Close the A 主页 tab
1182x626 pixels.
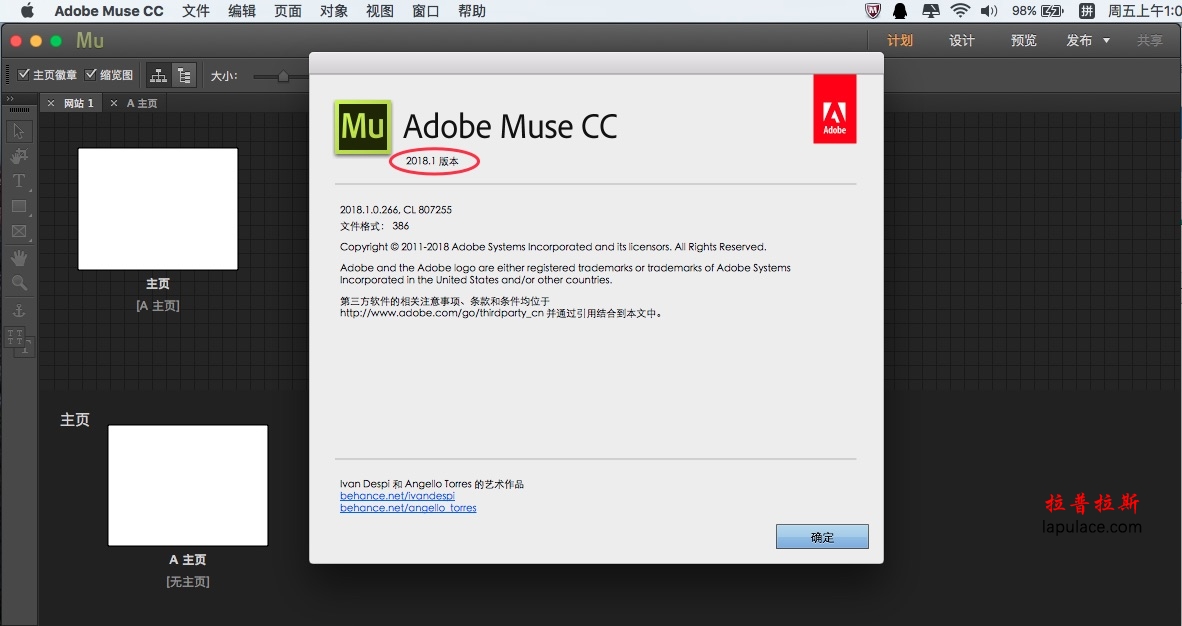pos(114,103)
